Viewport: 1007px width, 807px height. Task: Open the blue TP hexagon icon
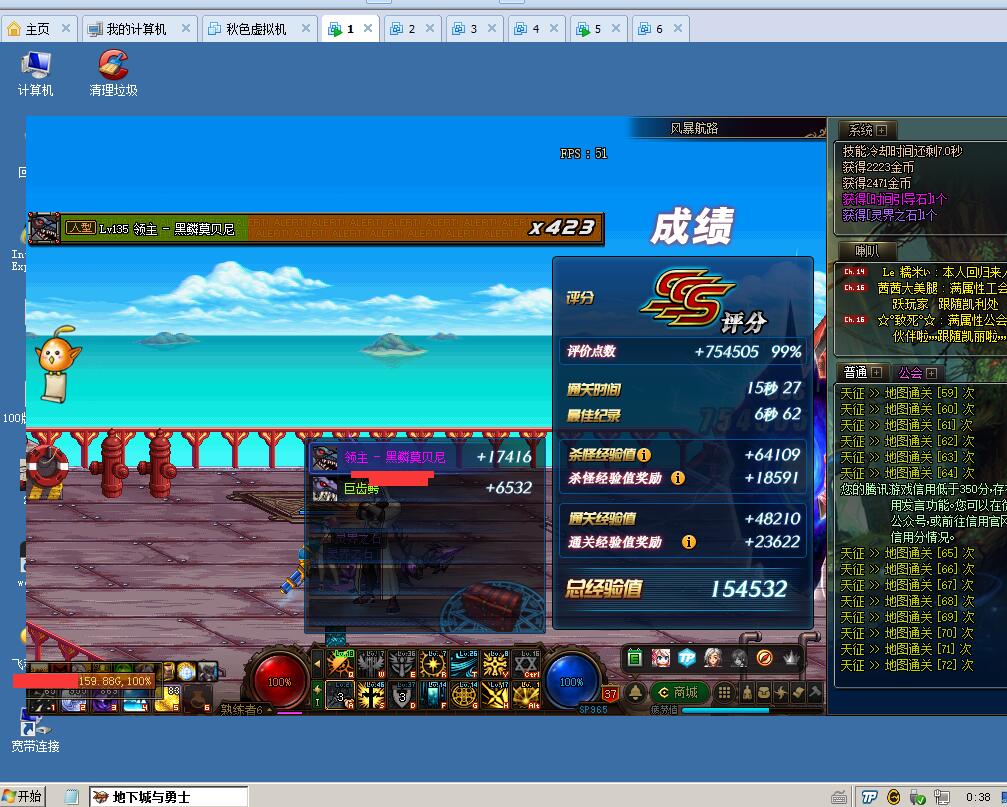(687, 657)
